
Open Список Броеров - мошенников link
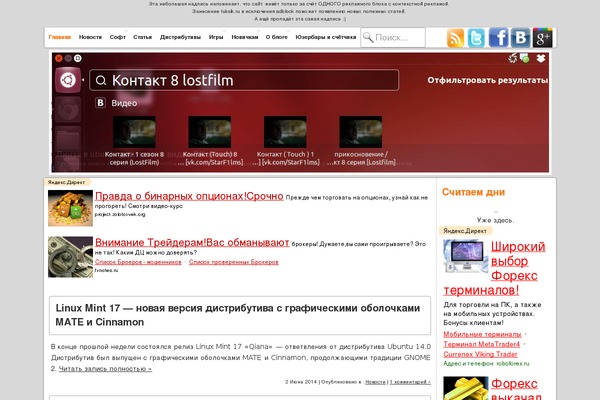[138, 262]
